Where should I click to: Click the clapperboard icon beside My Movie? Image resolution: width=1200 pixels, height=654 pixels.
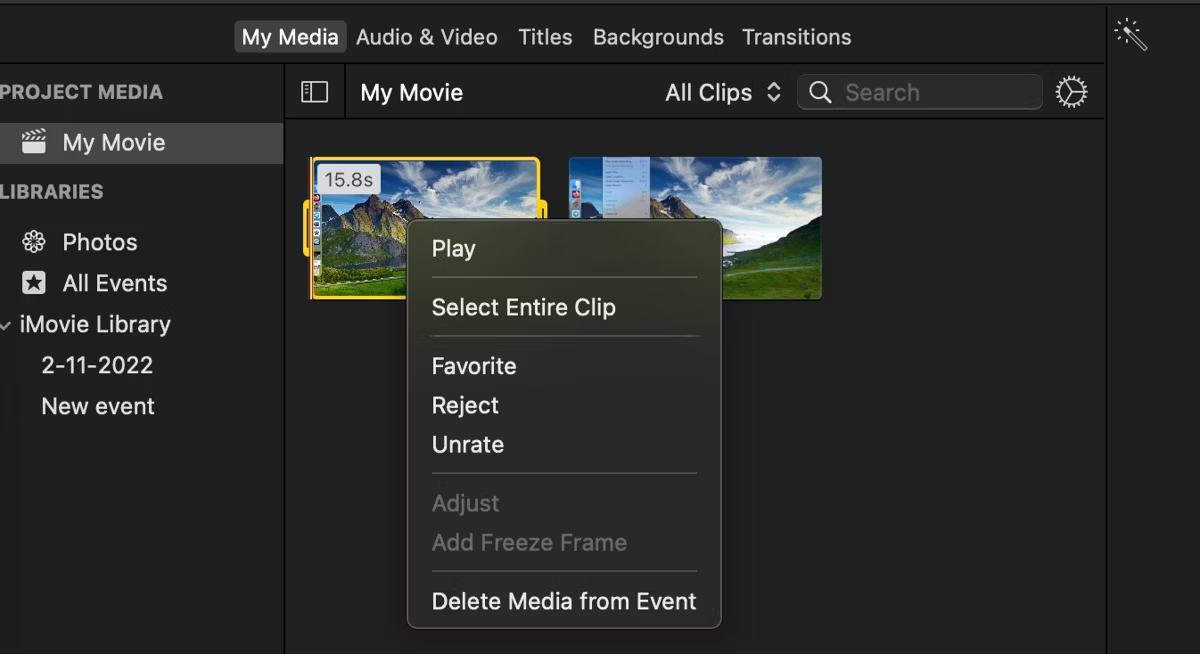pyautogui.click(x=34, y=142)
